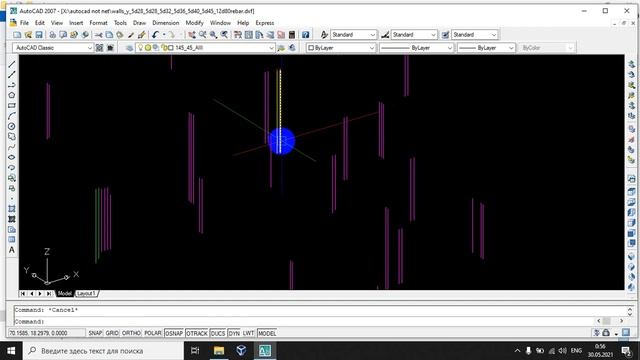
Task: Switch to the Model tab
Action: [x=64, y=293]
